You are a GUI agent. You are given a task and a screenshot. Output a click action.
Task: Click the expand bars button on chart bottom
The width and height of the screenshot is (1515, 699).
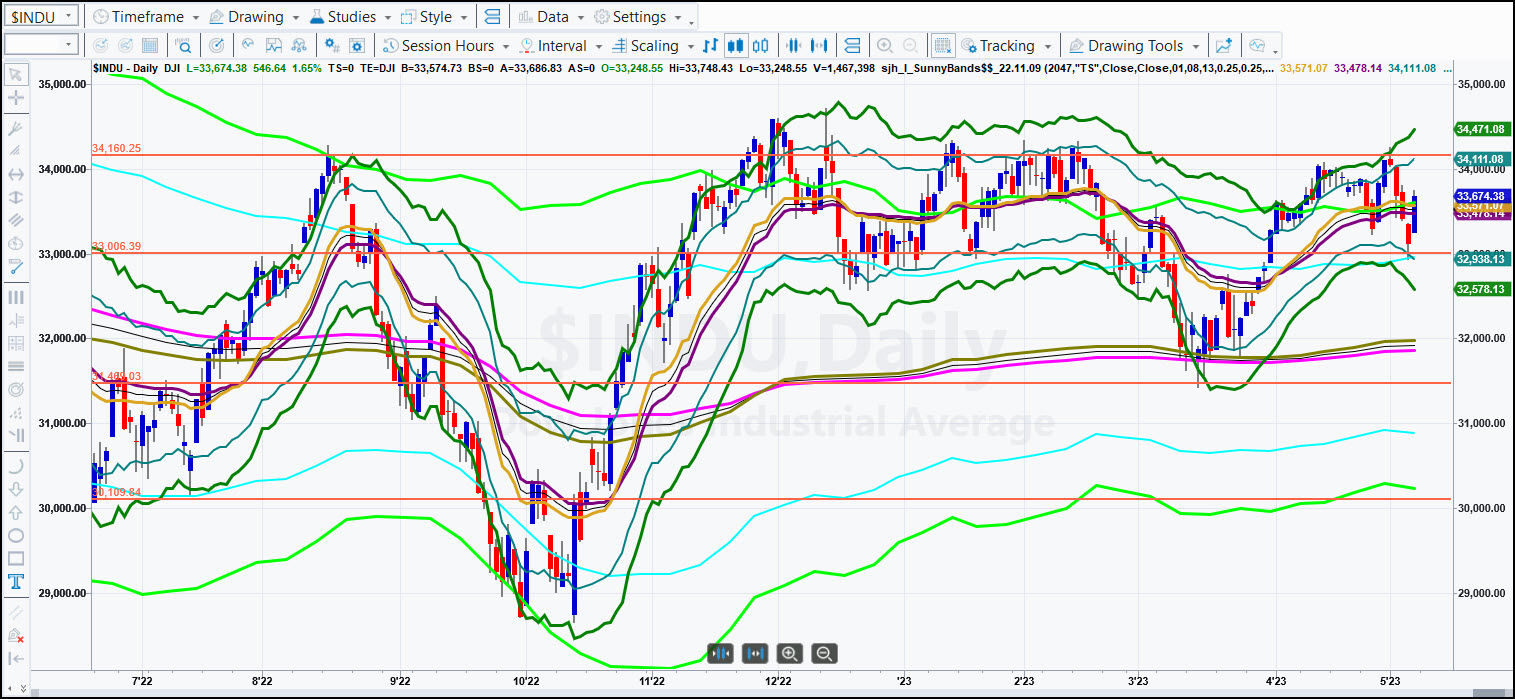(x=755, y=653)
